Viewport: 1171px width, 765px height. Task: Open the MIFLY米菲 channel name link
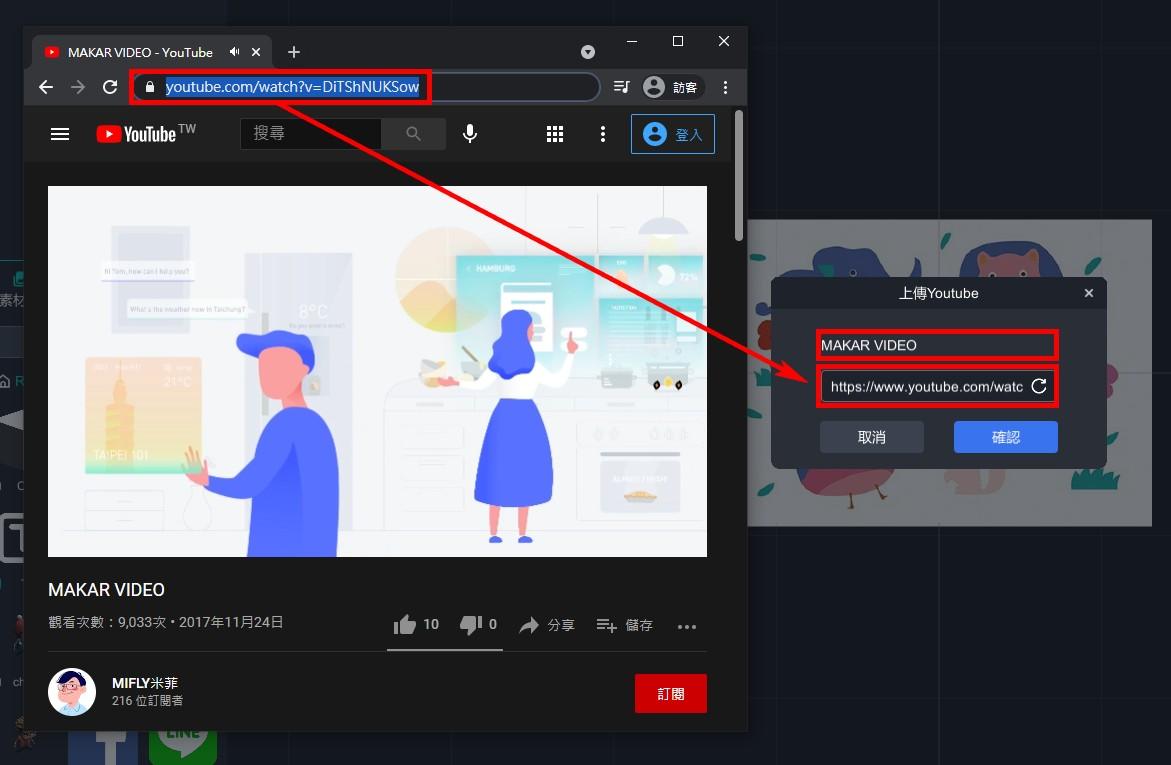145,683
